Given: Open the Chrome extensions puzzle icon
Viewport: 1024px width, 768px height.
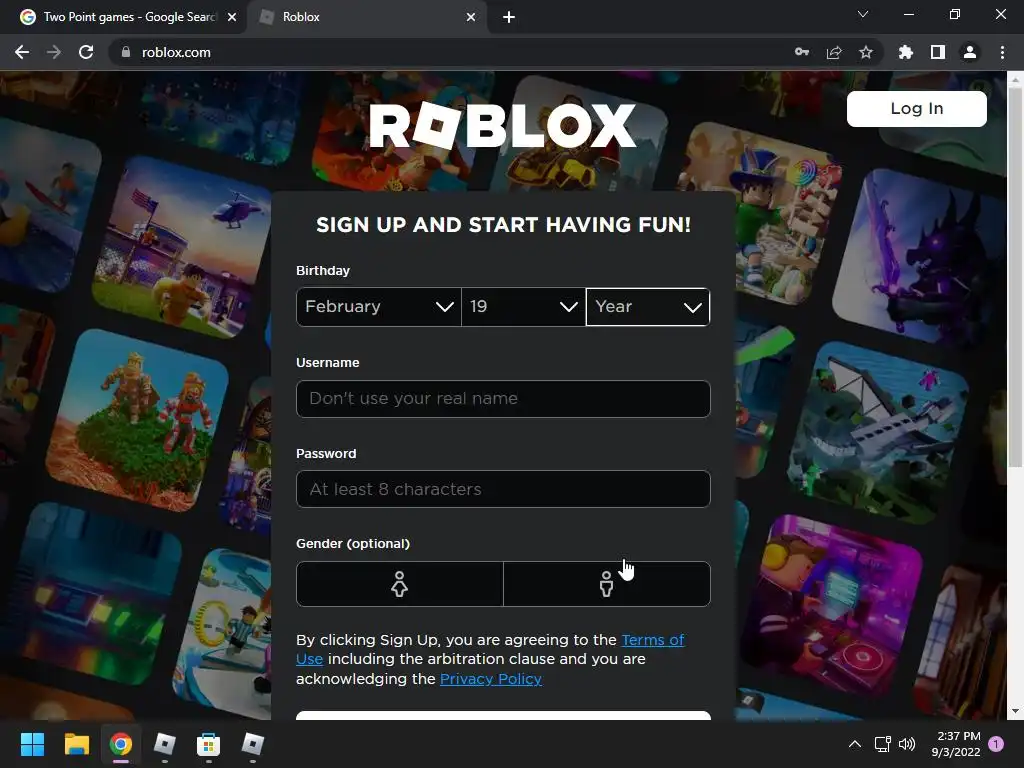Looking at the screenshot, I should [905, 52].
